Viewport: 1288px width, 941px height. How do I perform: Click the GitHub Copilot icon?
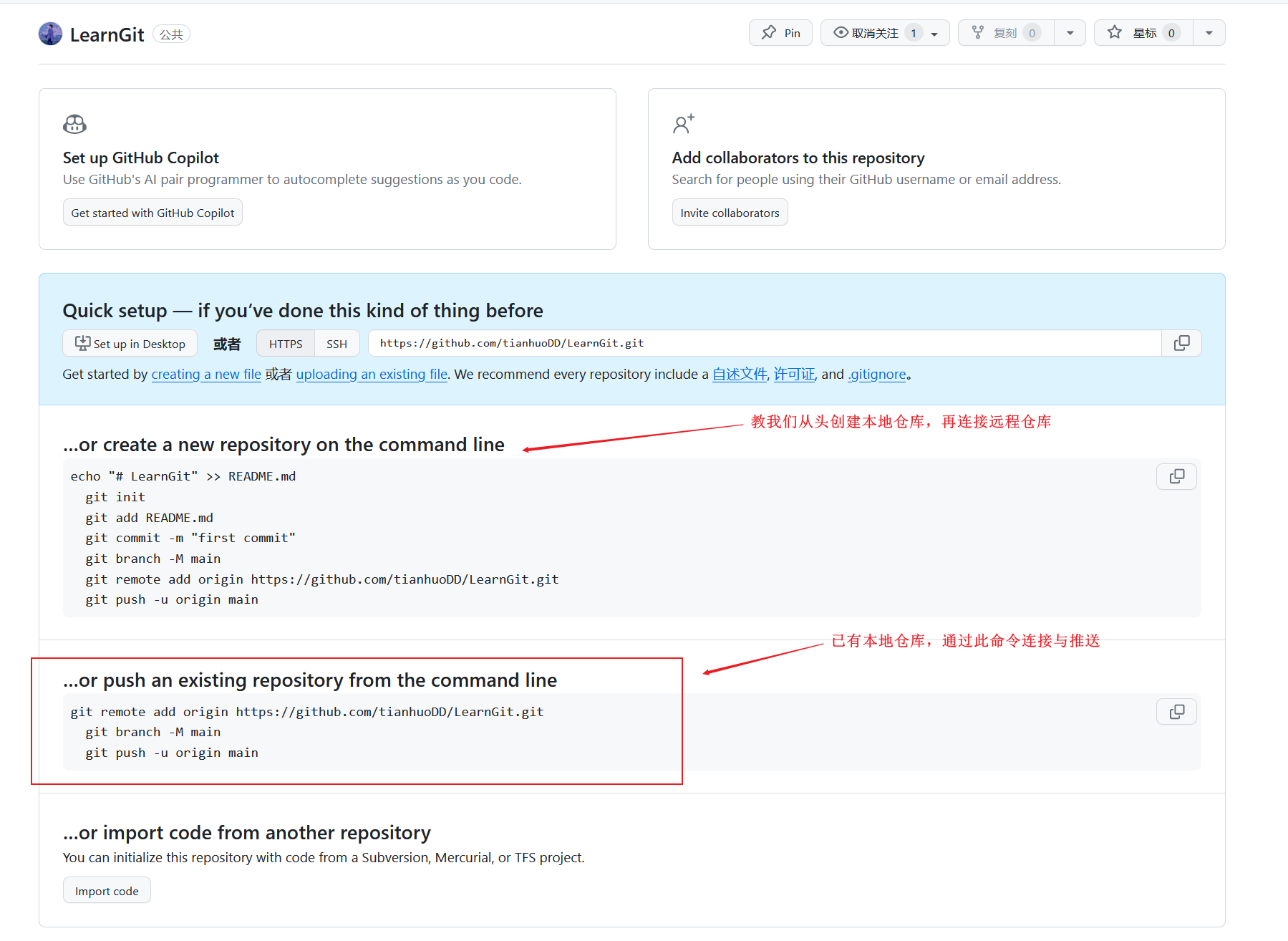(74, 125)
